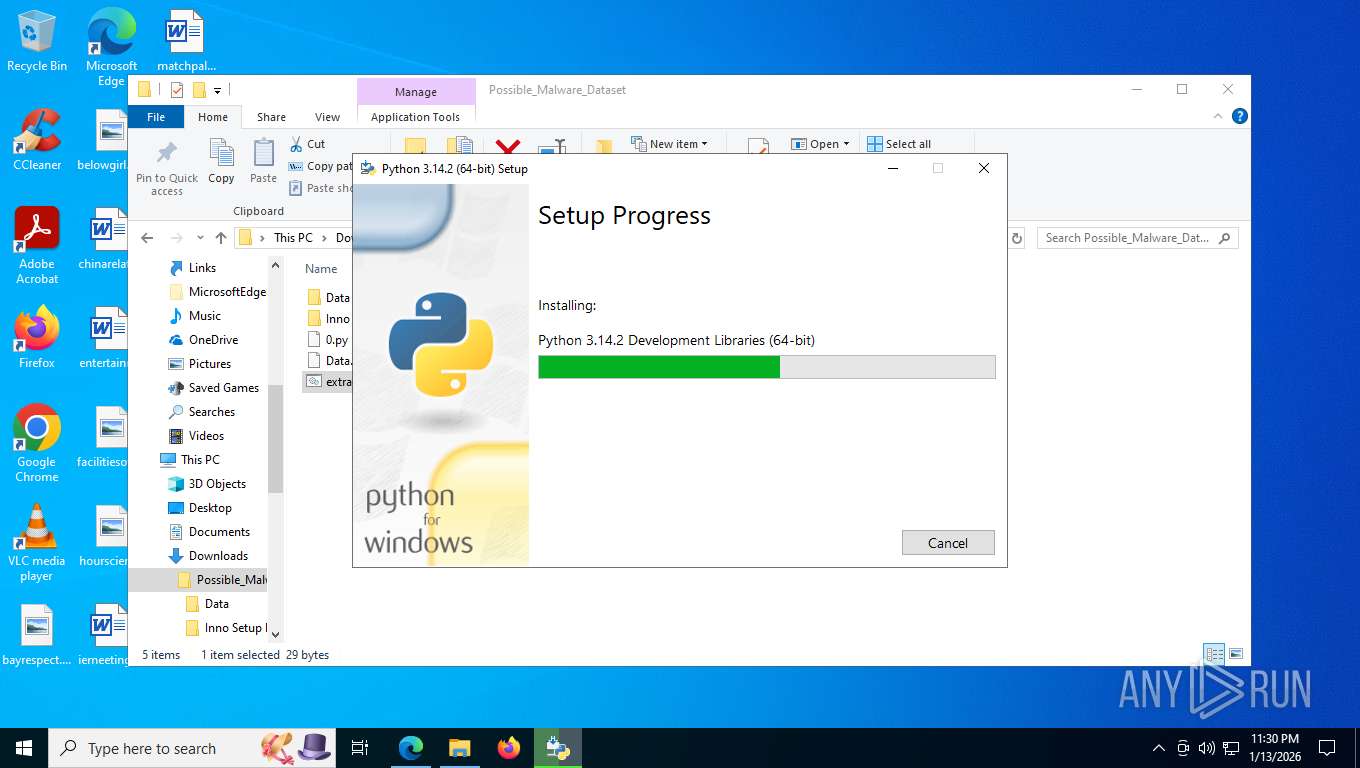Open the matchpal Word document icon
Screen dimensions: 1360x768
click(x=186, y=40)
